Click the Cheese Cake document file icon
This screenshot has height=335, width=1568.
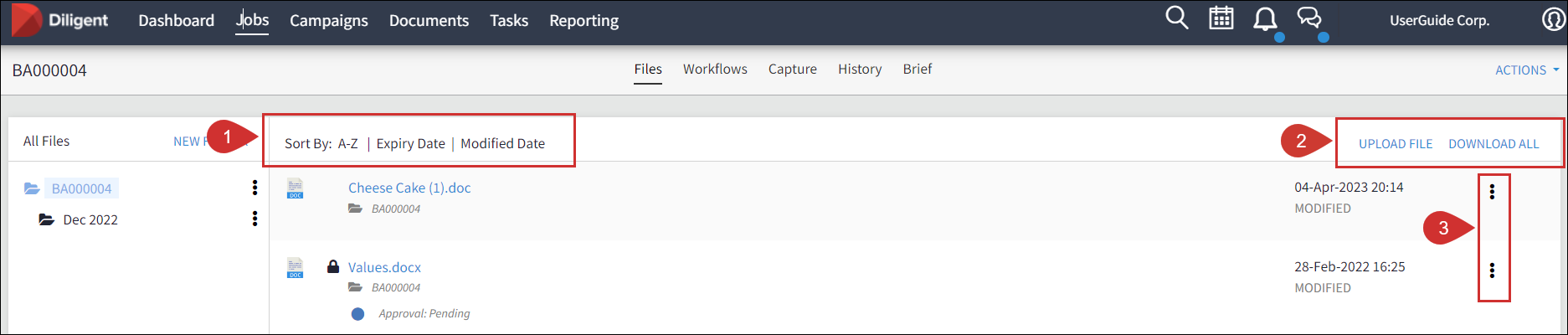point(296,188)
